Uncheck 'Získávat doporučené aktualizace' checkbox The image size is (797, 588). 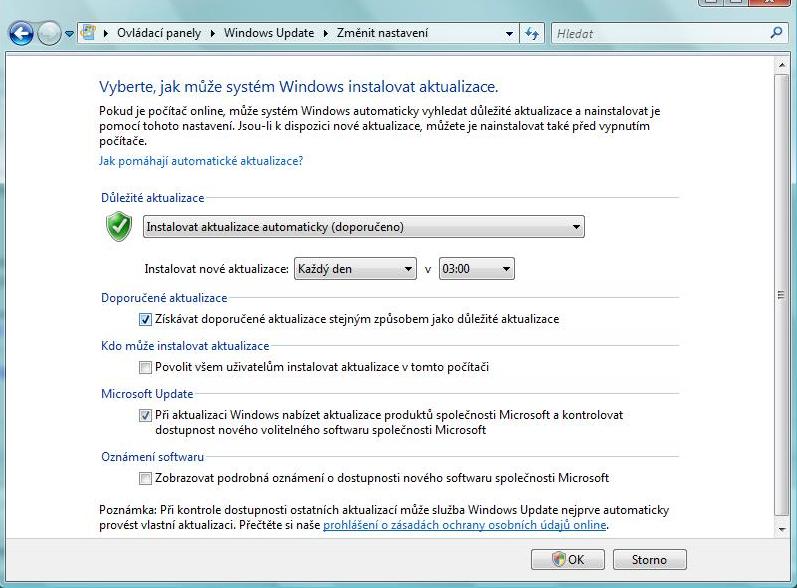tap(146, 319)
